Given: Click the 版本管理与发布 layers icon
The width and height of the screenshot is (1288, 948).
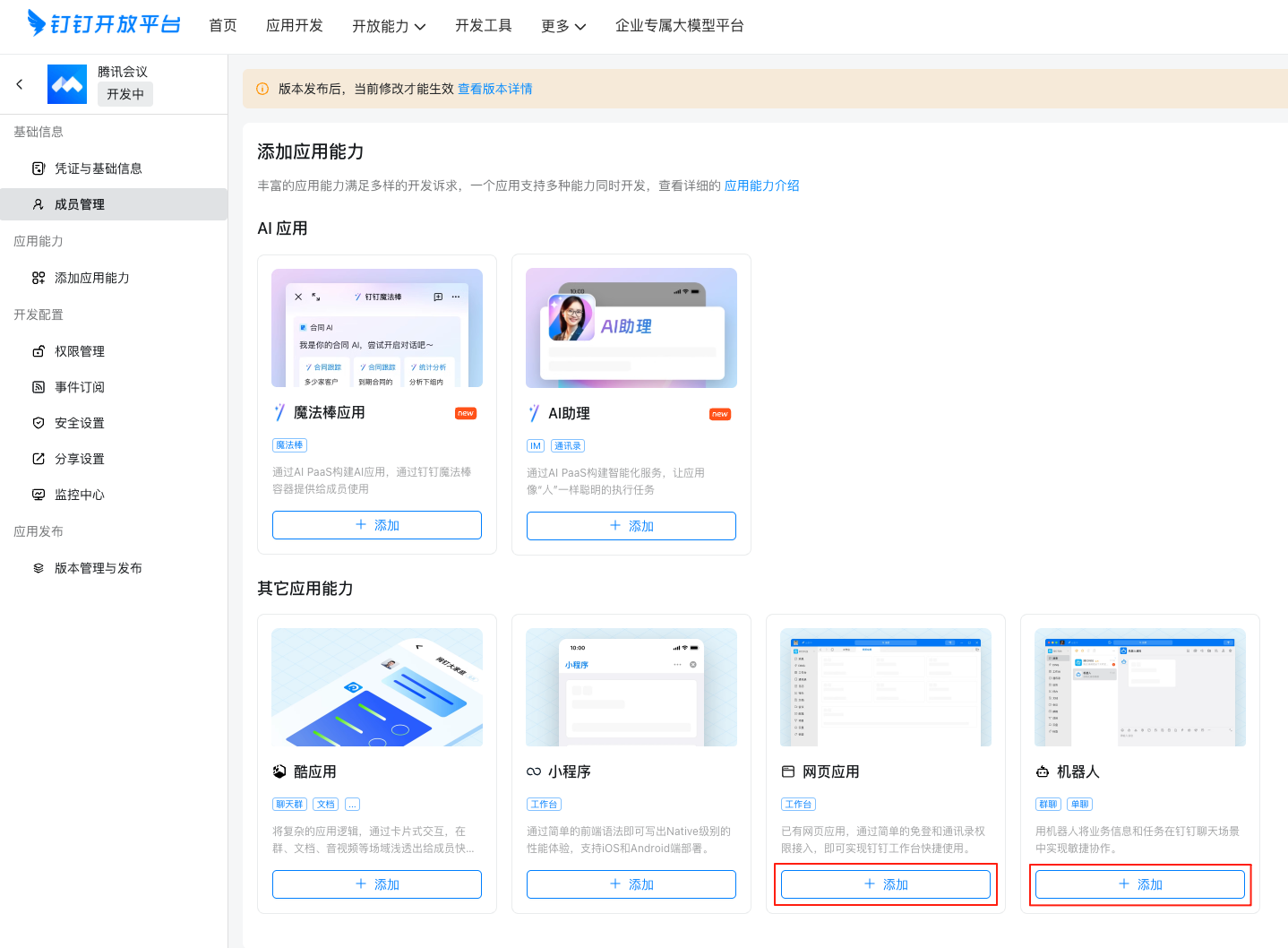Looking at the screenshot, I should point(39,568).
